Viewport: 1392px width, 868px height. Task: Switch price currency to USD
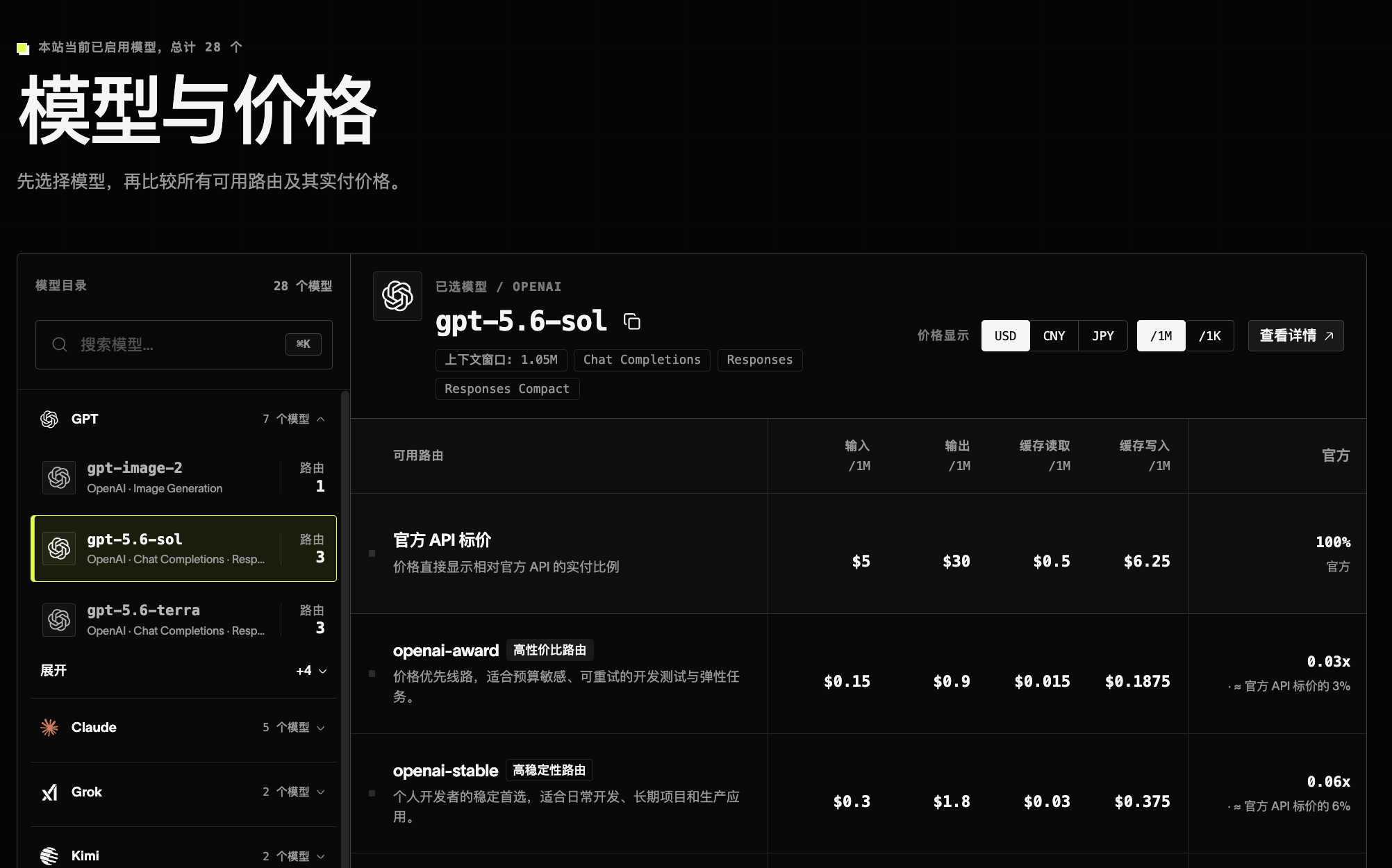click(1005, 336)
